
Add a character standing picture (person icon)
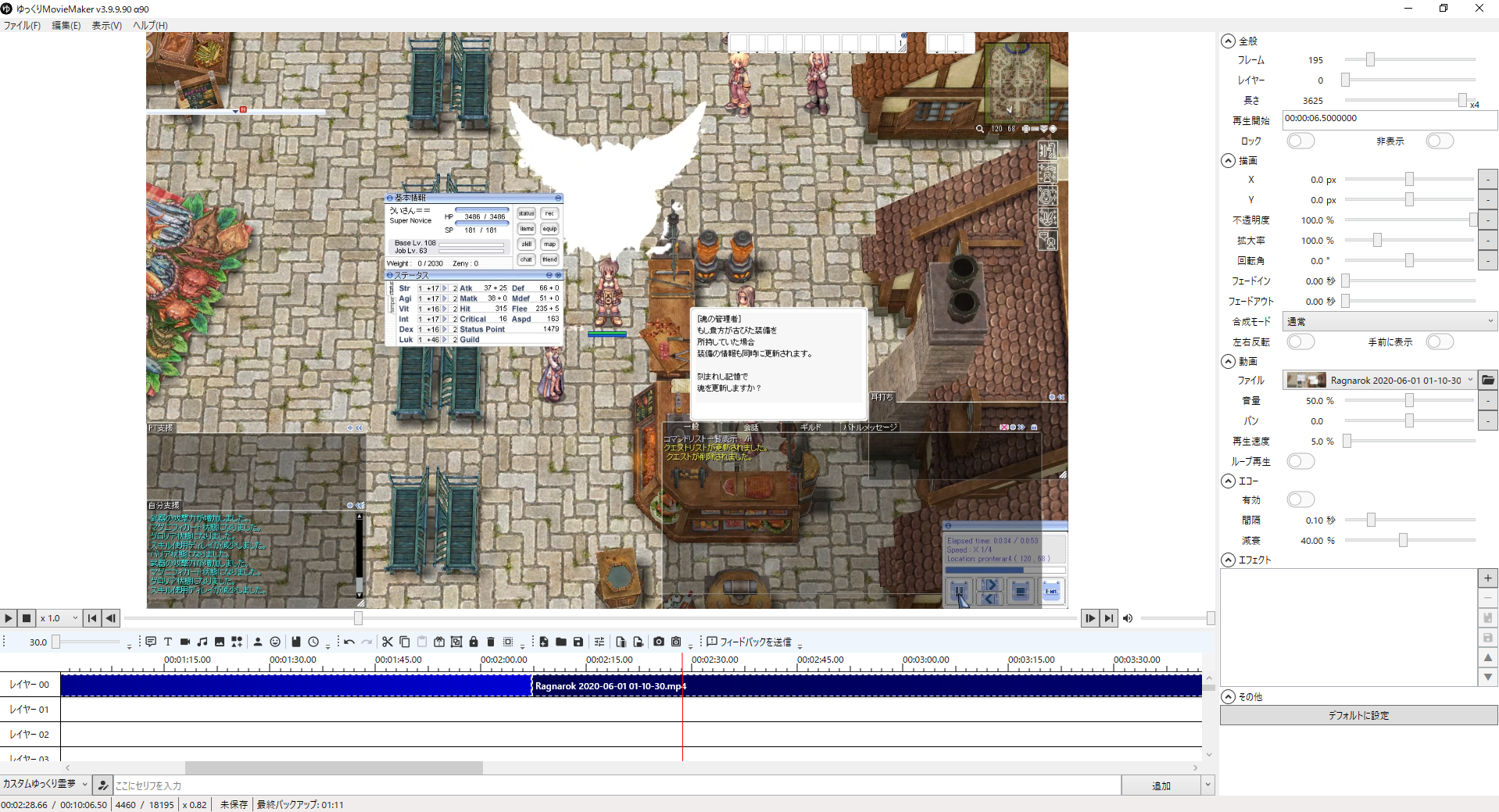[258, 642]
